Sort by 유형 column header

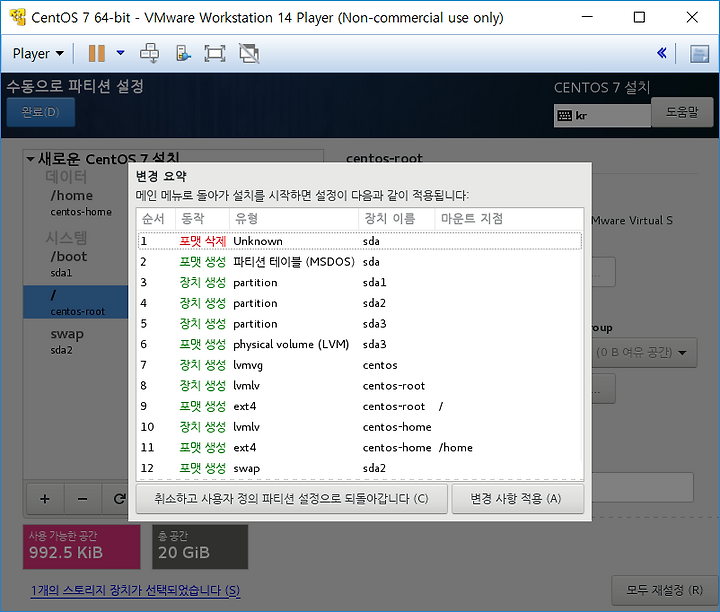tap(294, 219)
